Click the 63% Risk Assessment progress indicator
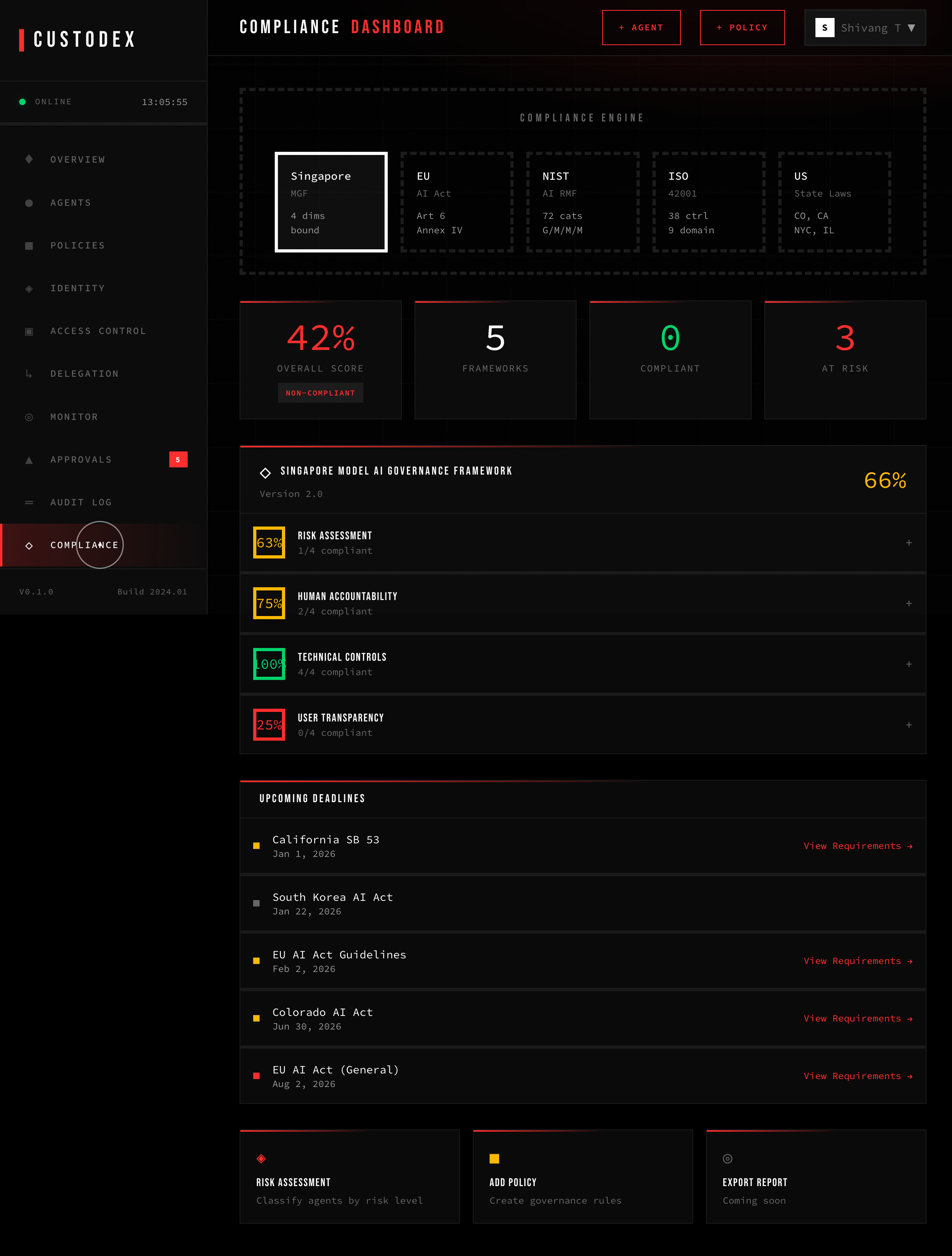The image size is (952, 1256). click(x=268, y=542)
